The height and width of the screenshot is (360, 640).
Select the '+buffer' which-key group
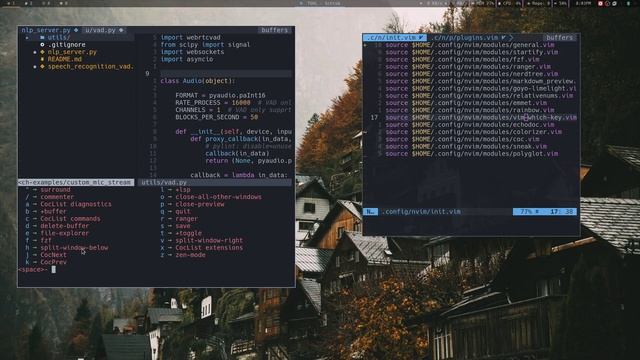53,211
